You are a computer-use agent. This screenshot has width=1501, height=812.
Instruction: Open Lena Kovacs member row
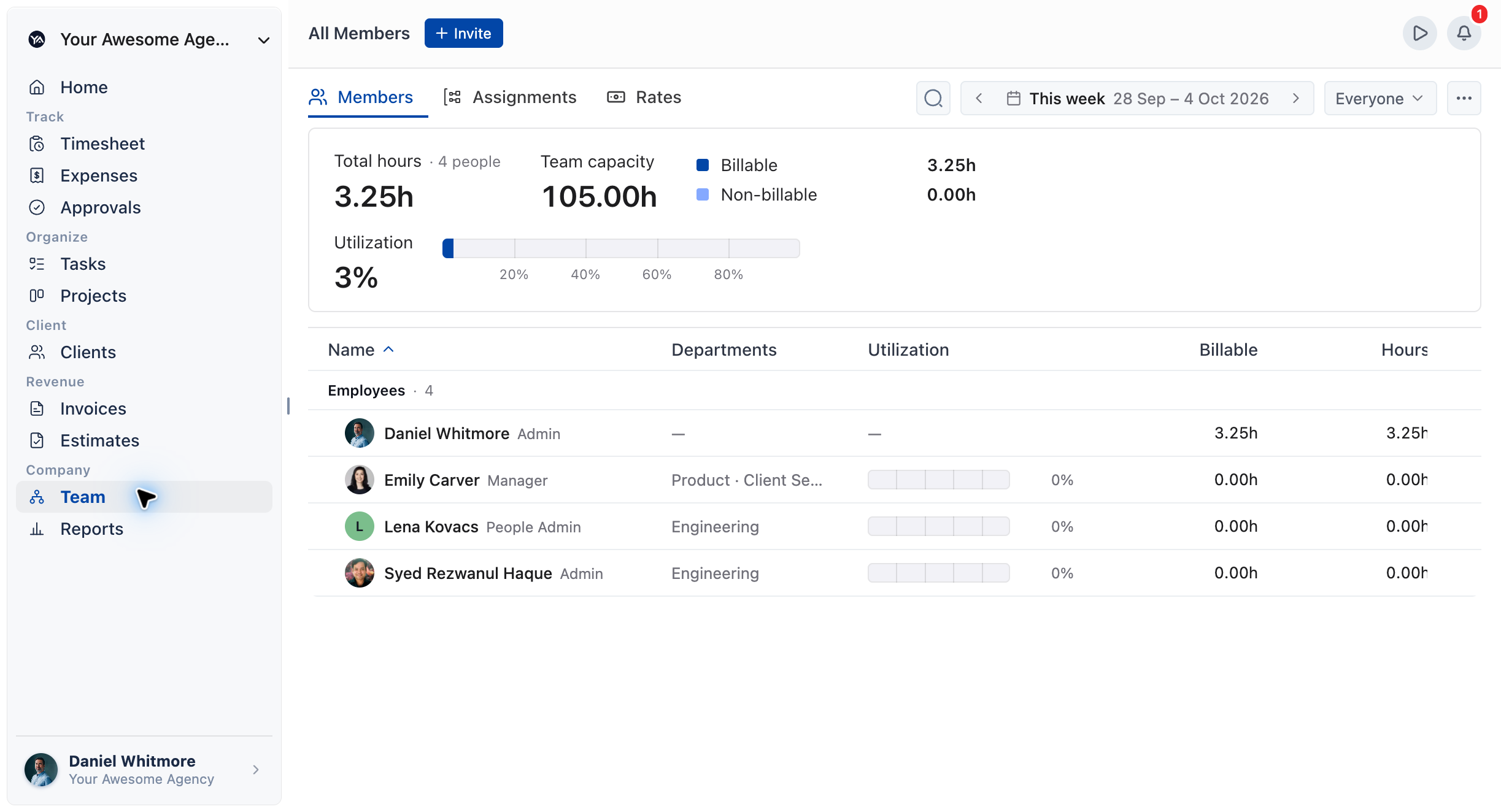(x=895, y=526)
